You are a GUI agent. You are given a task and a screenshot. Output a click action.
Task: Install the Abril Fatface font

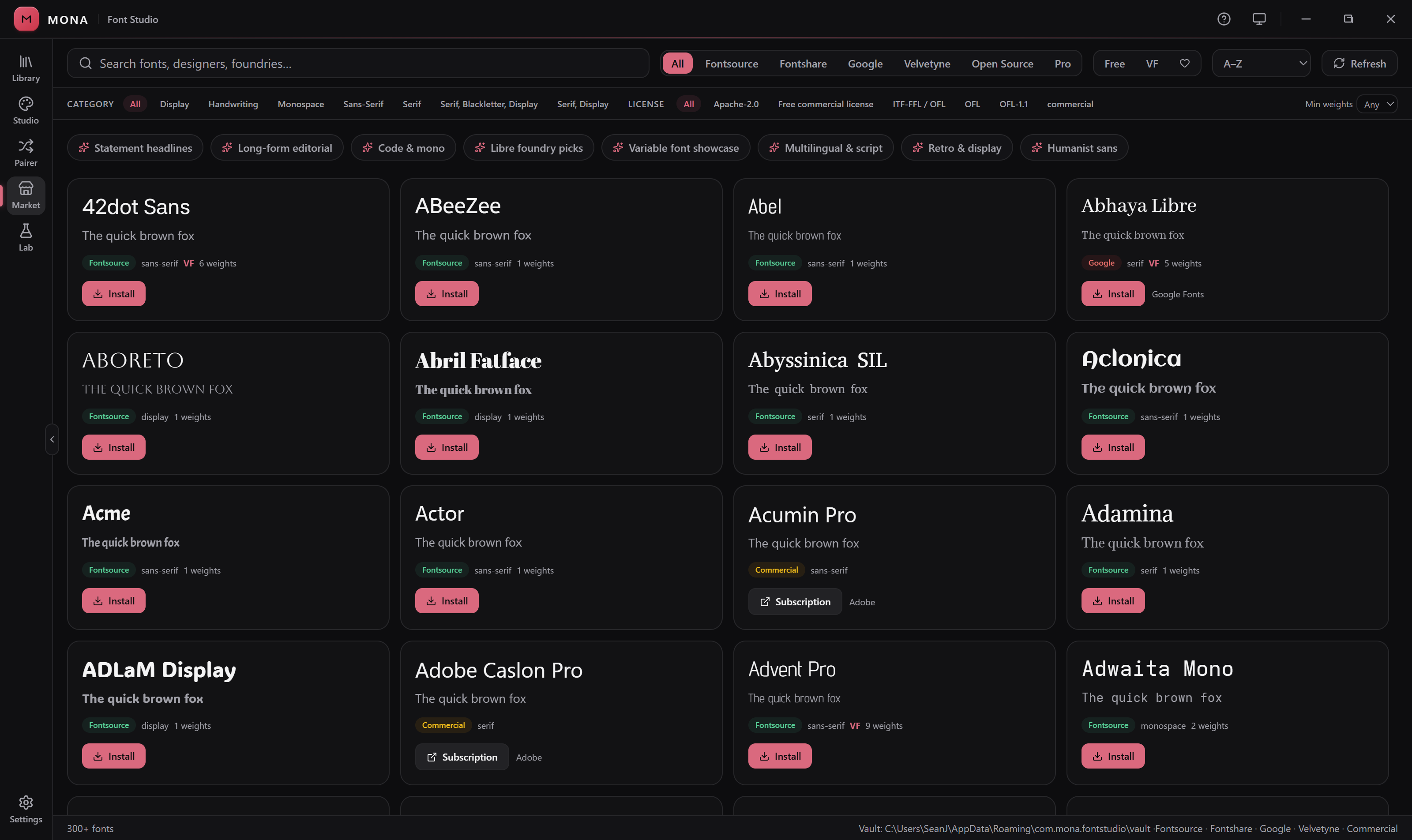click(x=446, y=447)
